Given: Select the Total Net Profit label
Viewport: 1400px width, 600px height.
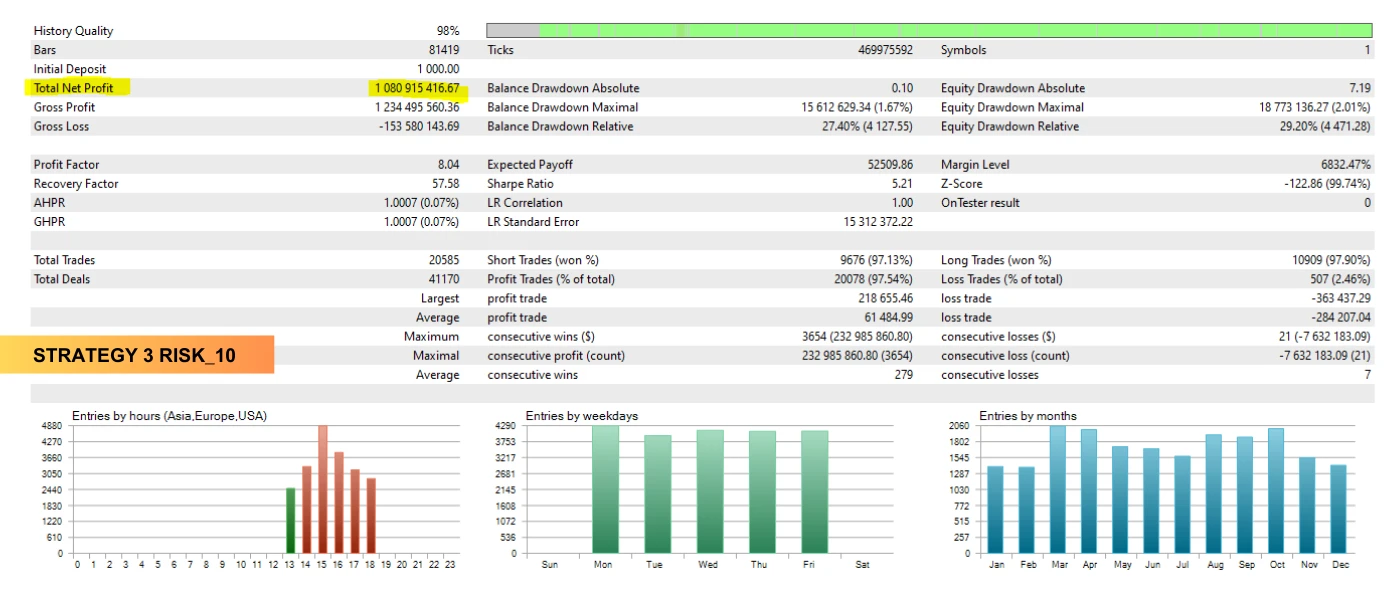Looking at the screenshot, I should [74, 88].
